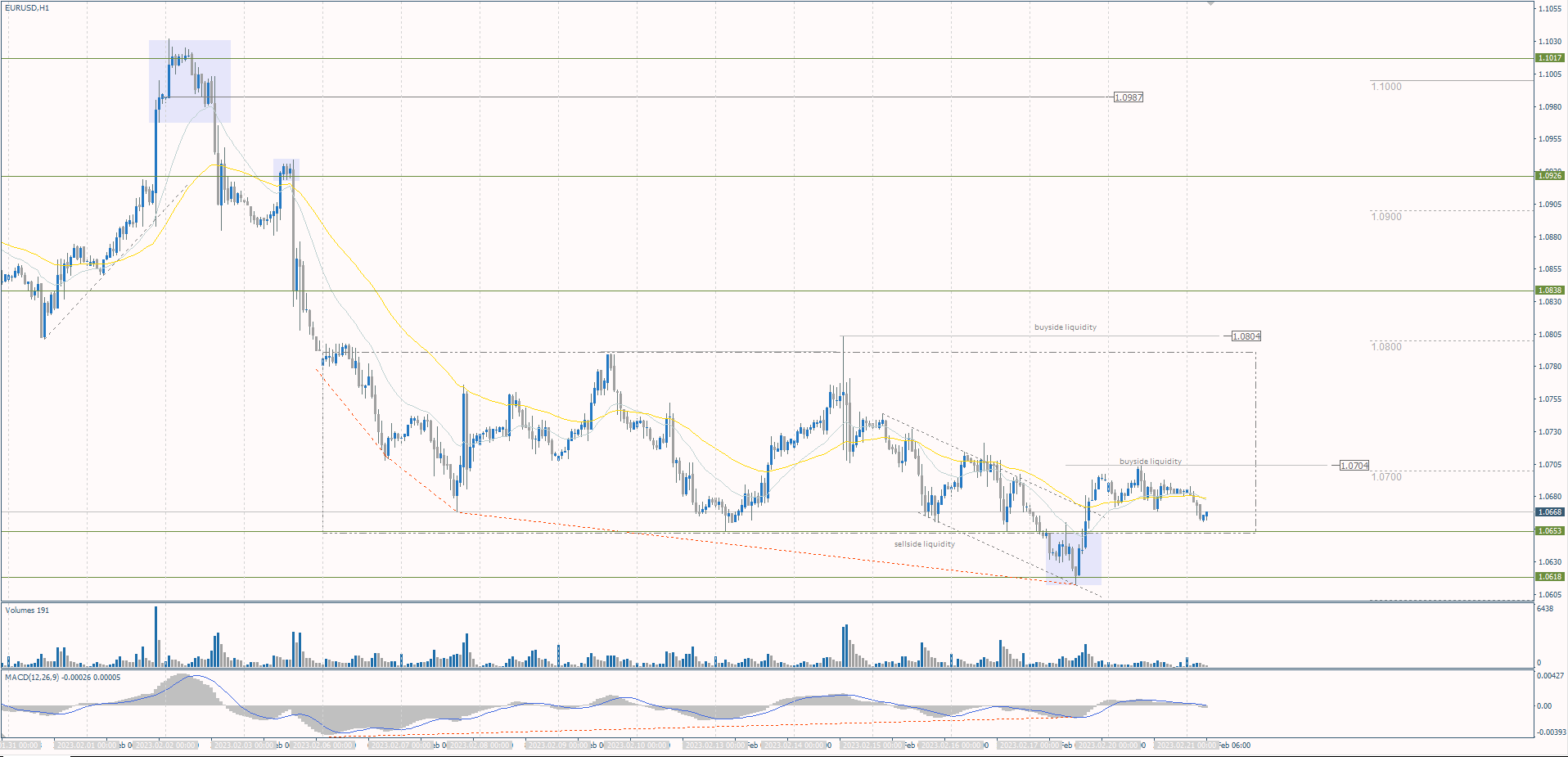This screenshot has width=1568, height=757.
Task: Click the 2023.02.08 00:00 date marker
Action: (x=480, y=746)
